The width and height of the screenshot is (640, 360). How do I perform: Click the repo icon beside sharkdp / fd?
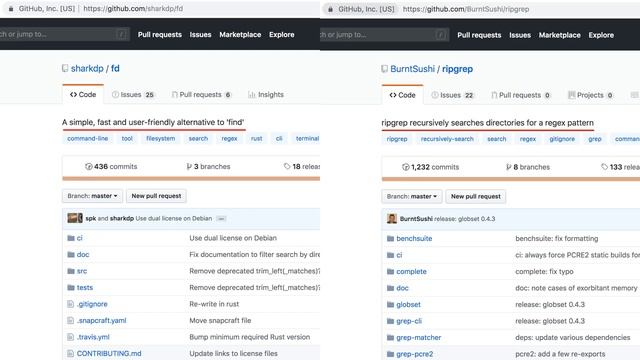point(65,68)
